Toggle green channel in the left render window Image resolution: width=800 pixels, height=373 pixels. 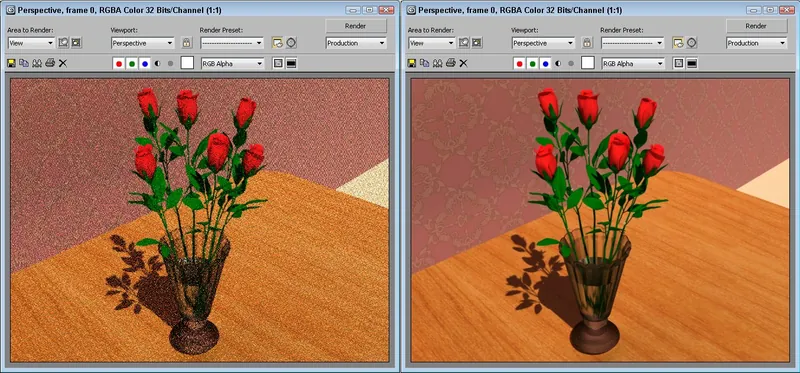coord(132,63)
